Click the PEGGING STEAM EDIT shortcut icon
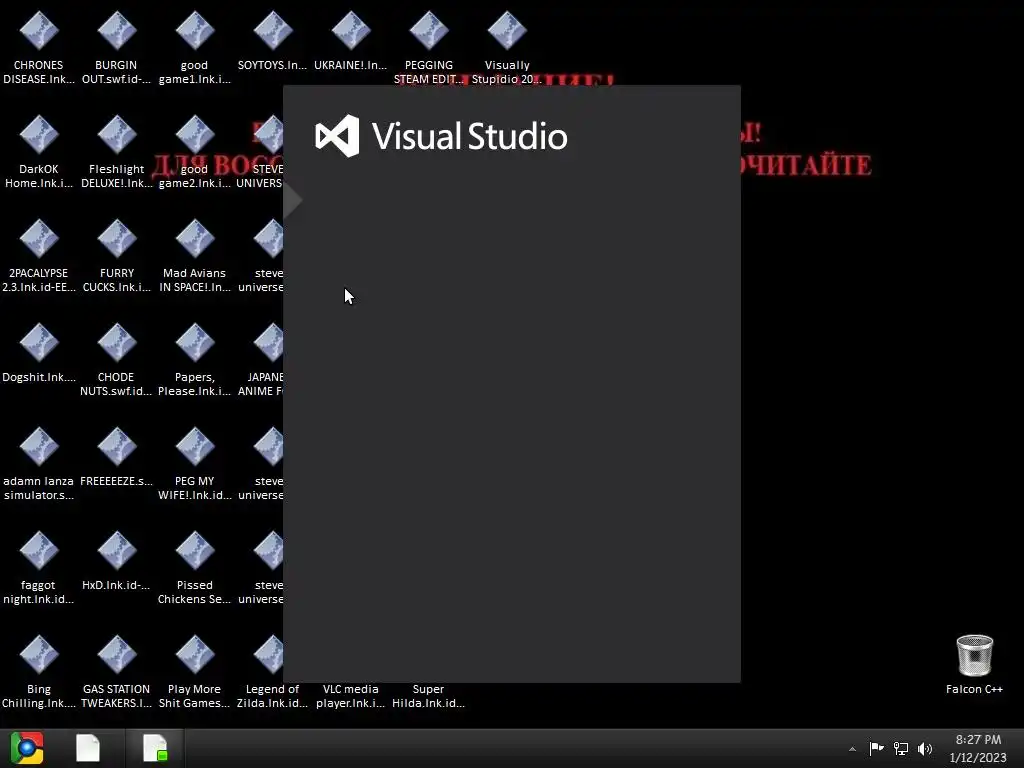 tap(429, 48)
